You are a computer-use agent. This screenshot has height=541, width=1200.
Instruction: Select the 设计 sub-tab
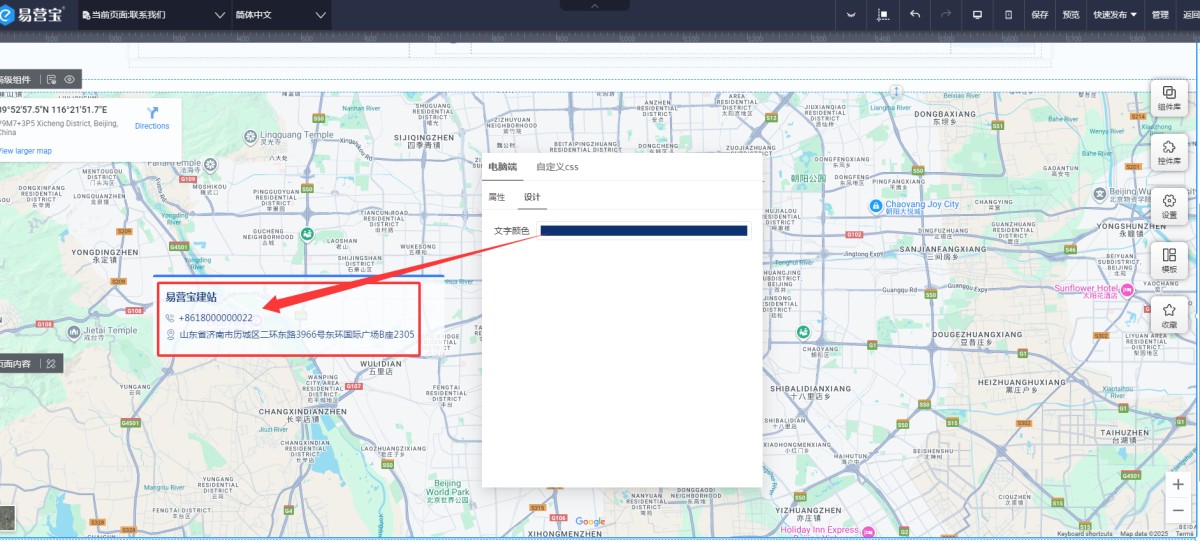click(532, 197)
